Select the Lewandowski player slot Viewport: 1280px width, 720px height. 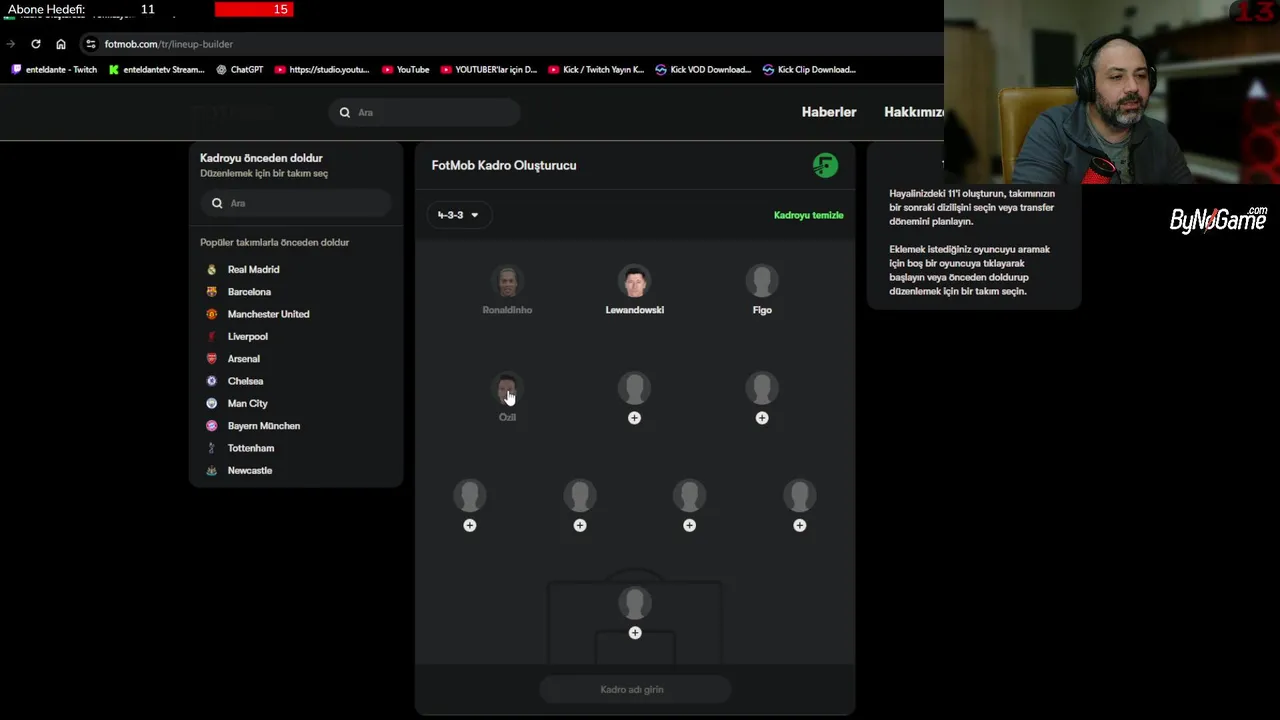coord(634,290)
